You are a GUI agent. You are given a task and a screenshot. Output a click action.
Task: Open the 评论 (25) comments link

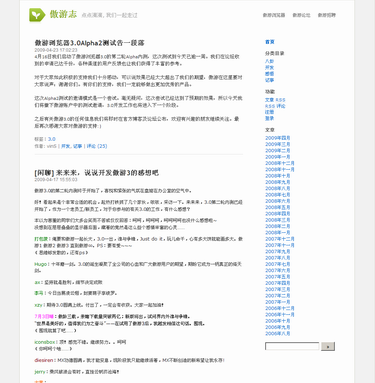tap(97, 146)
